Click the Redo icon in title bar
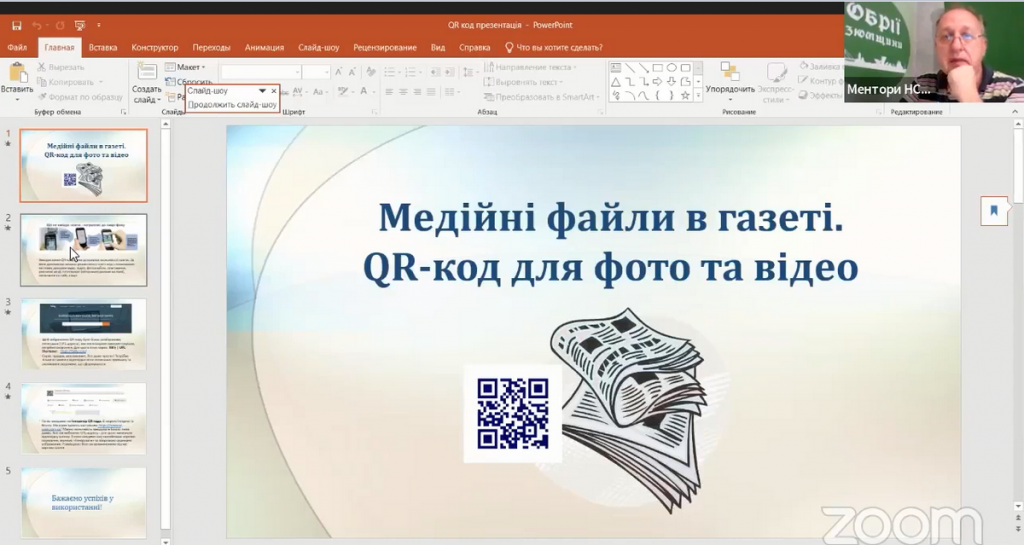1024x545 pixels. pos(59,25)
